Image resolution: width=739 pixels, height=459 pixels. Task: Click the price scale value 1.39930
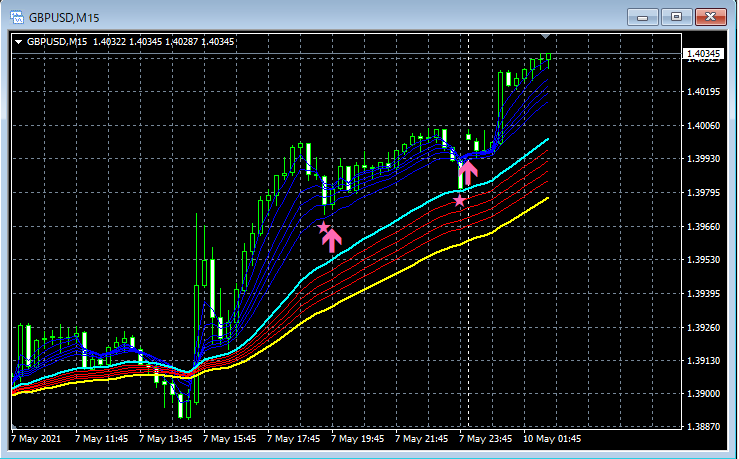pos(704,158)
